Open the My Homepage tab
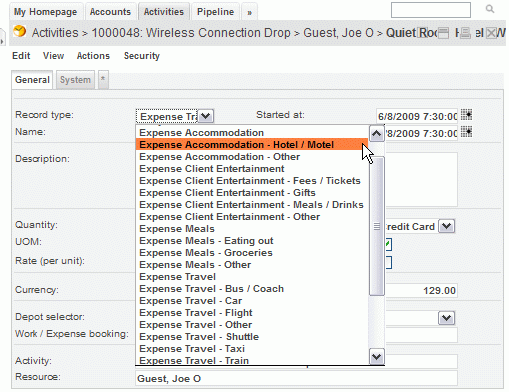This screenshot has width=509, height=392. click(46, 12)
